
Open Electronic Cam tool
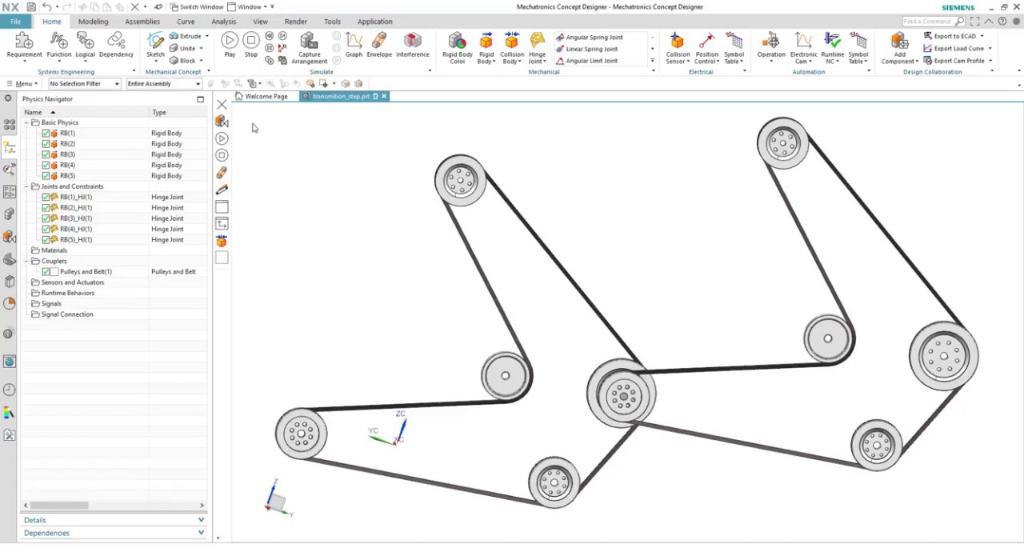(803, 48)
